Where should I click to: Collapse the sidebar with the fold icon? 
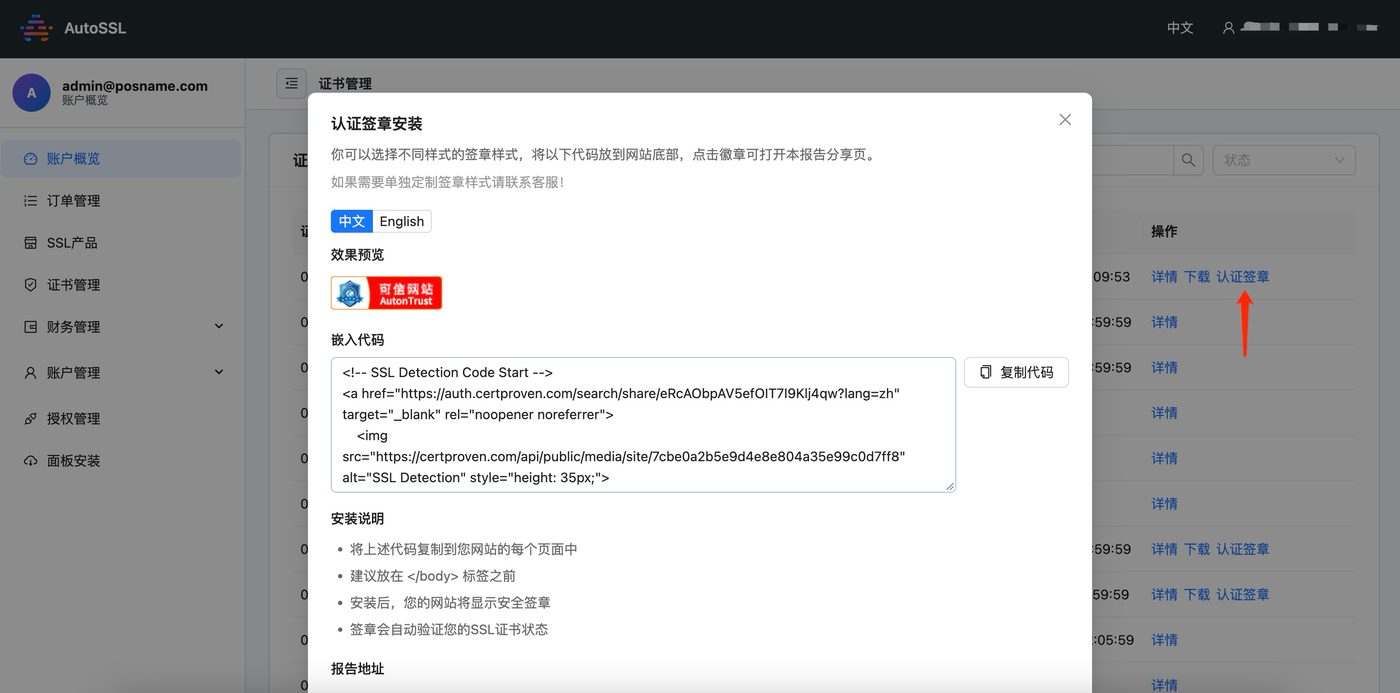click(x=291, y=84)
